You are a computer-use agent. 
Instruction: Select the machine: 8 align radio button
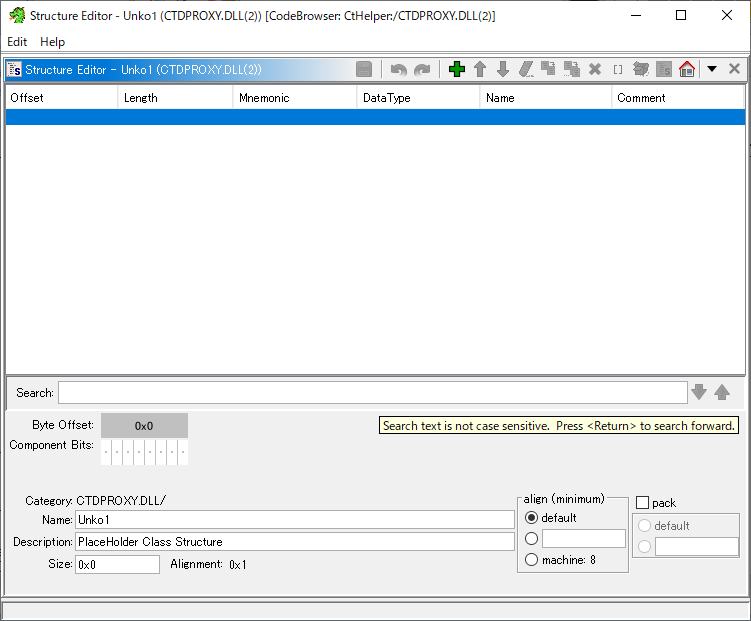tap(531, 560)
